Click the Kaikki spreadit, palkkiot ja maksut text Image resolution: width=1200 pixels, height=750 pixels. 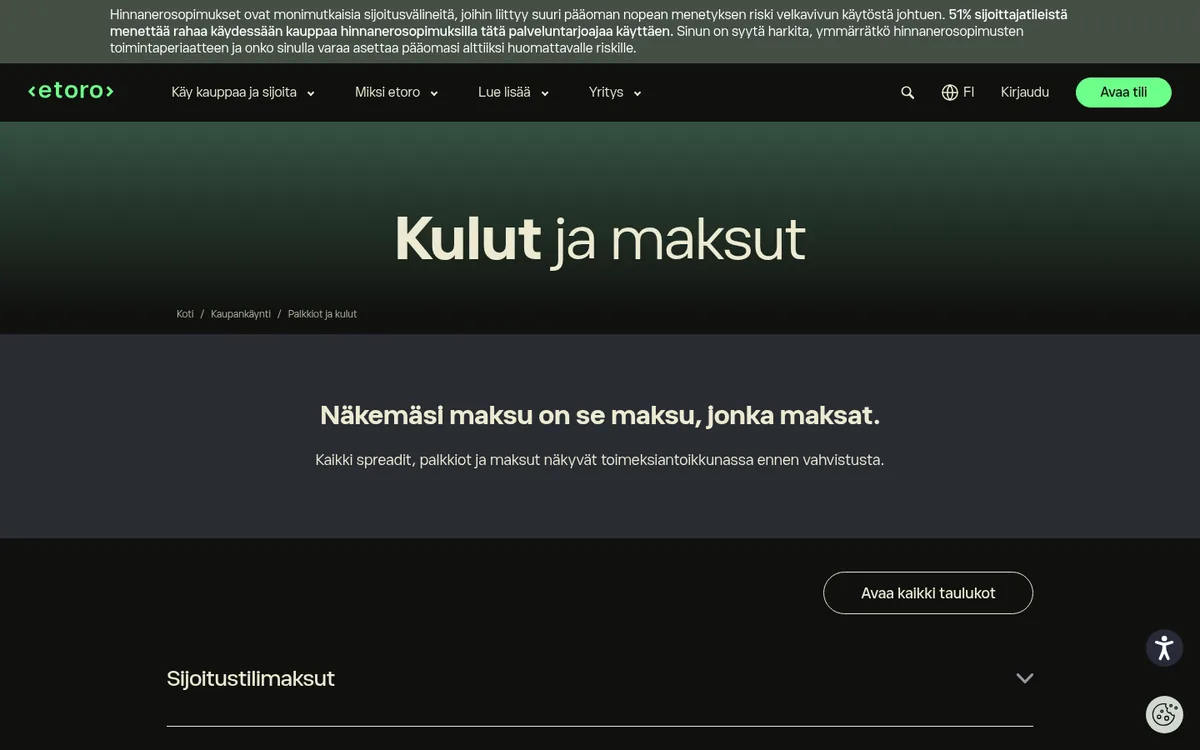click(x=600, y=460)
